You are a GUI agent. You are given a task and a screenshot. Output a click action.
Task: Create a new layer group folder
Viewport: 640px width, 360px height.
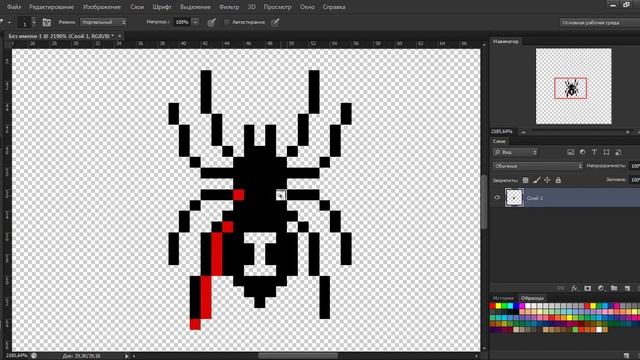(x=614, y=288)
